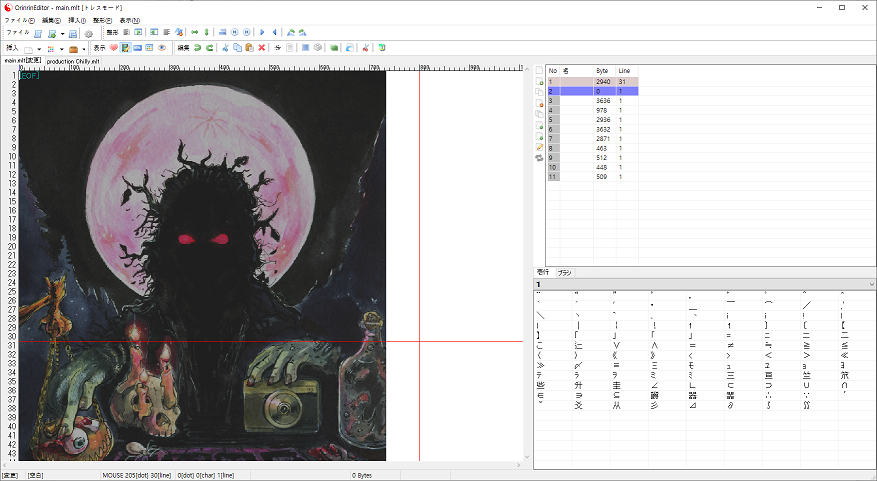This screenshot has height=481, width=877.
Task: Click the settings gear icon in file toolbar
Action: tap(88, 33)
